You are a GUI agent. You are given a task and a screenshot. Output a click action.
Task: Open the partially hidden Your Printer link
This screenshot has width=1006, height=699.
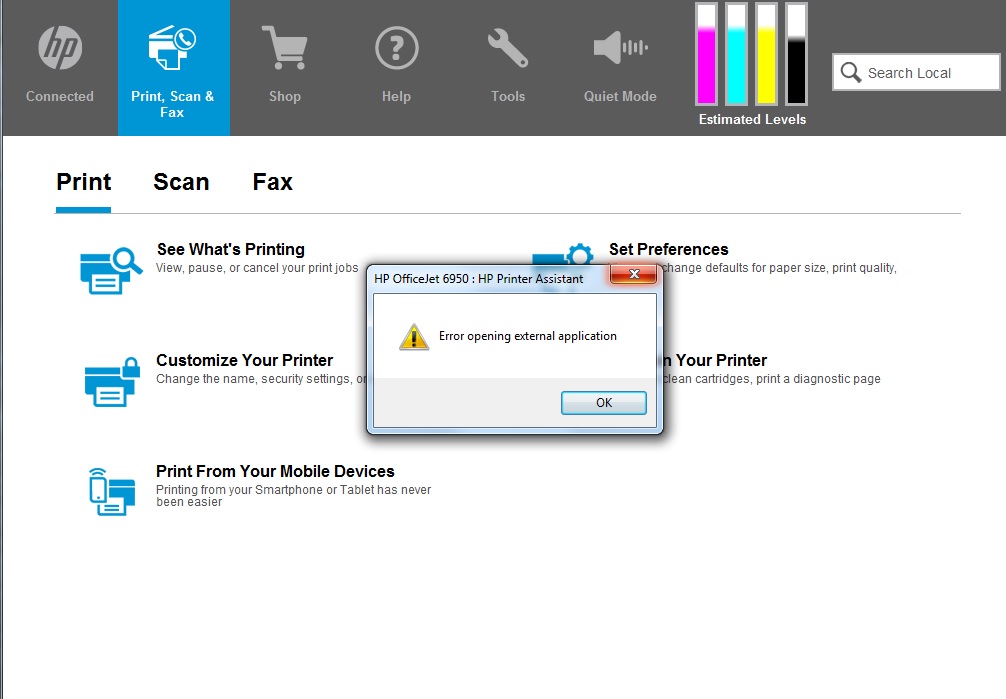point(715,360)
